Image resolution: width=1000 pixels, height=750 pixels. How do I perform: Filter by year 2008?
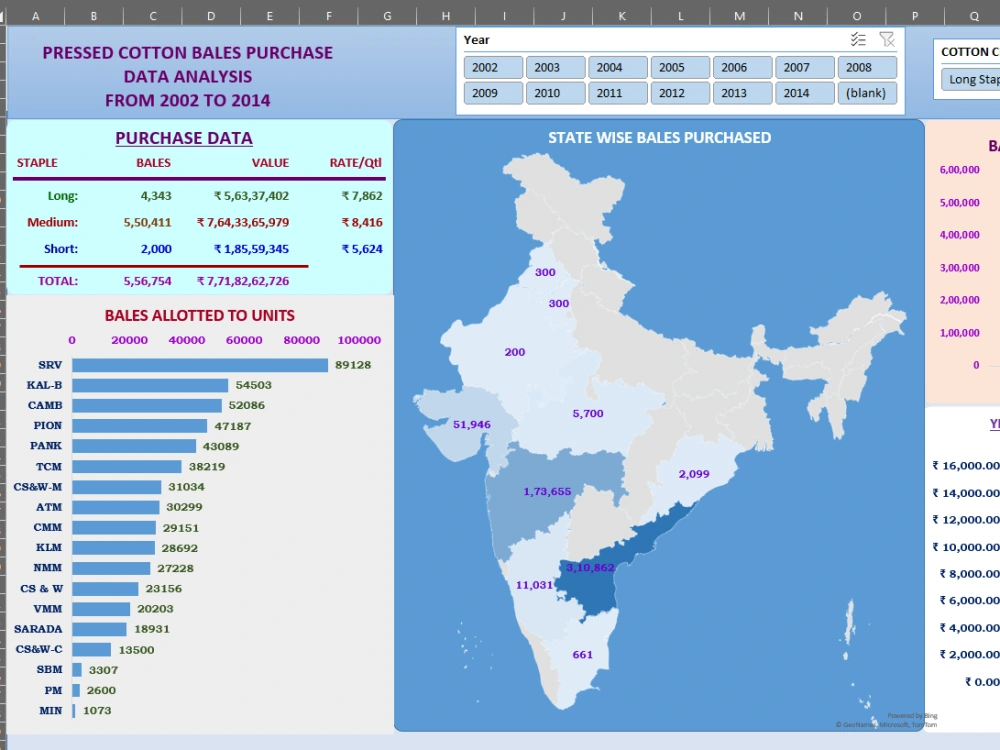(867, 67)
